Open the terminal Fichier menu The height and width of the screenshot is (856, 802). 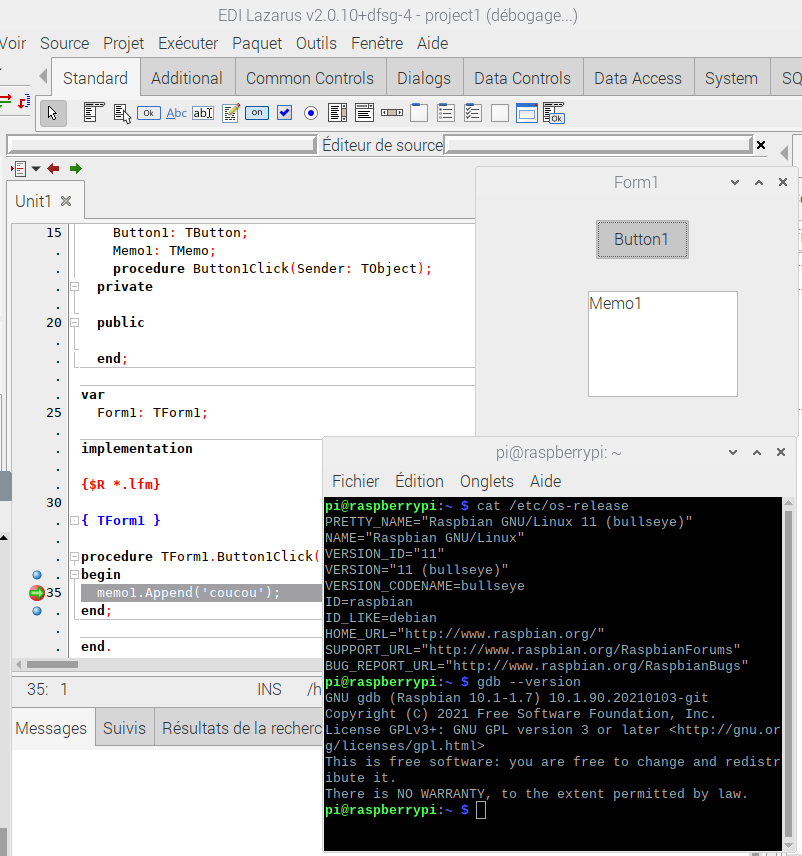(x=355, y=481)
